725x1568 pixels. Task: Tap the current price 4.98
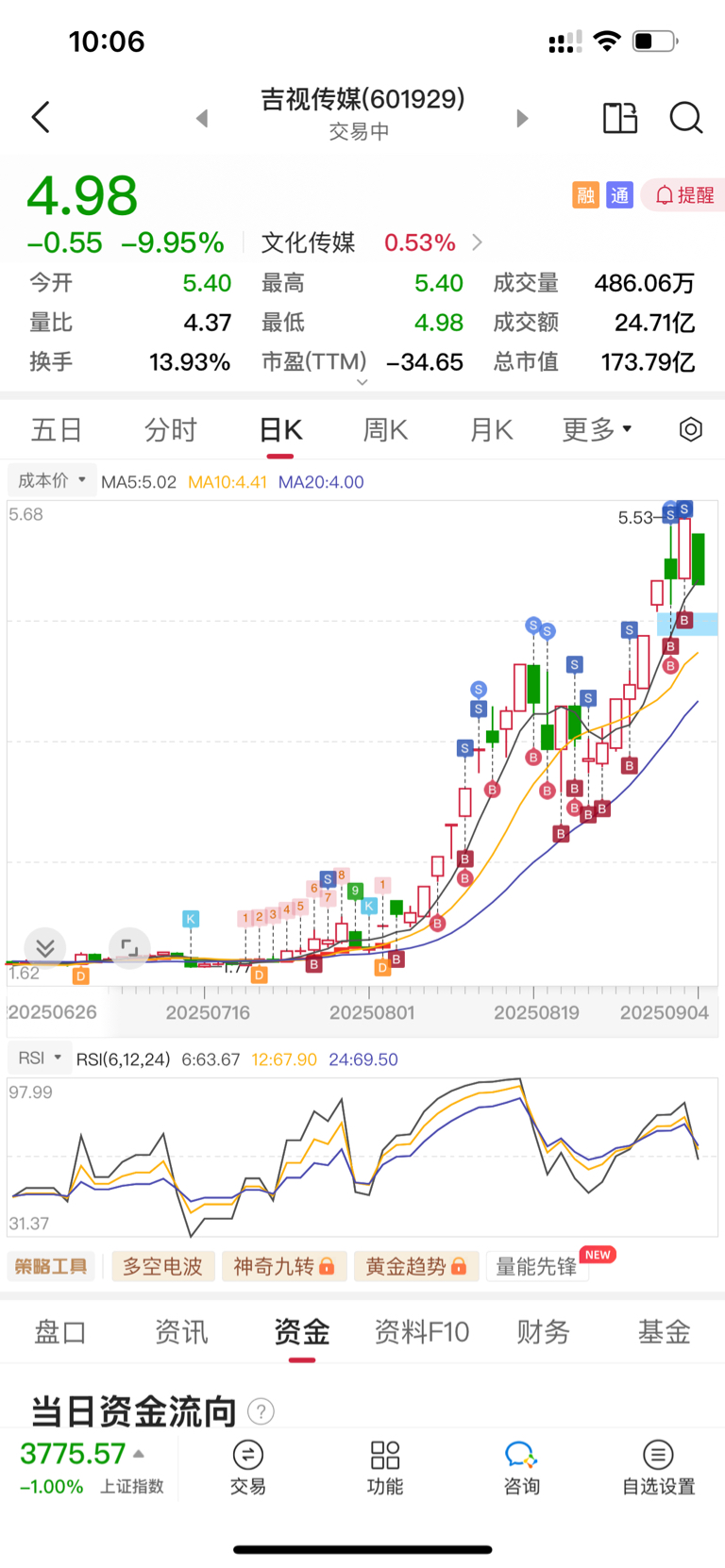point(82,196)
